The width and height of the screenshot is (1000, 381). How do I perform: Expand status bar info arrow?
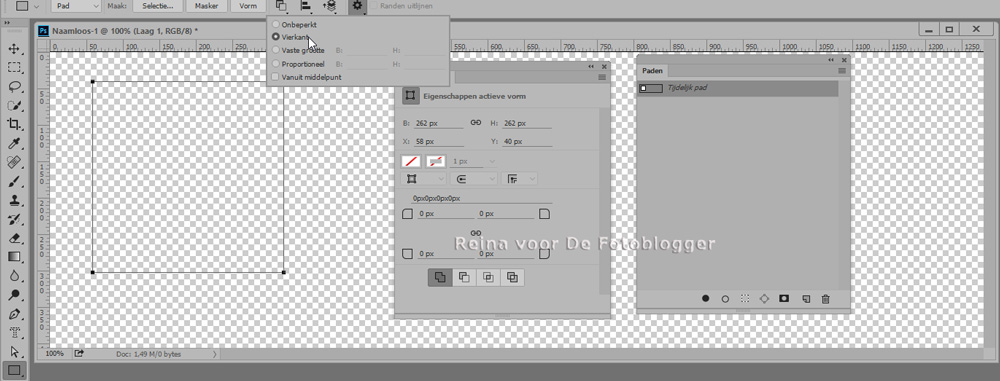pos(214,354)
